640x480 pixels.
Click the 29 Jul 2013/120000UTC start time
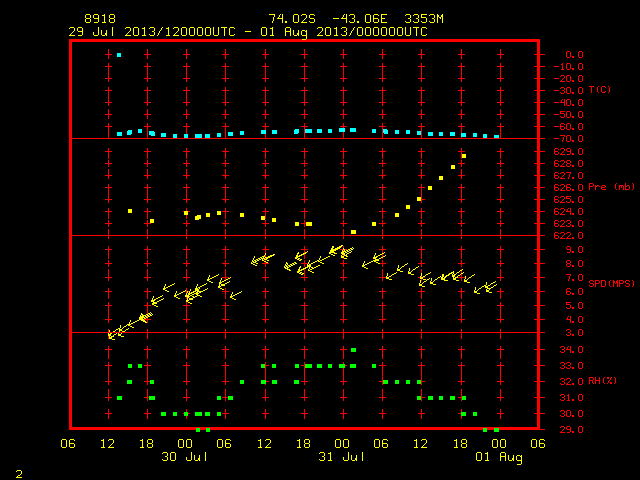point(152,32)
